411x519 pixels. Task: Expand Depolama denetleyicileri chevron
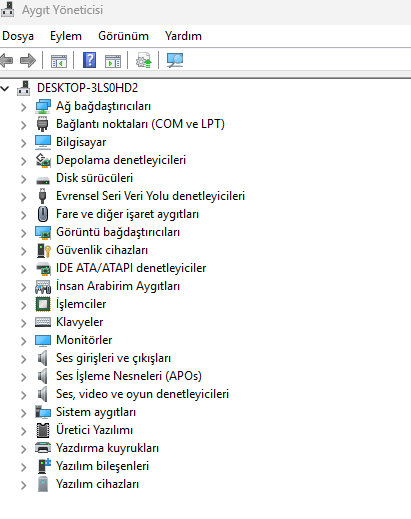(23, 161)
